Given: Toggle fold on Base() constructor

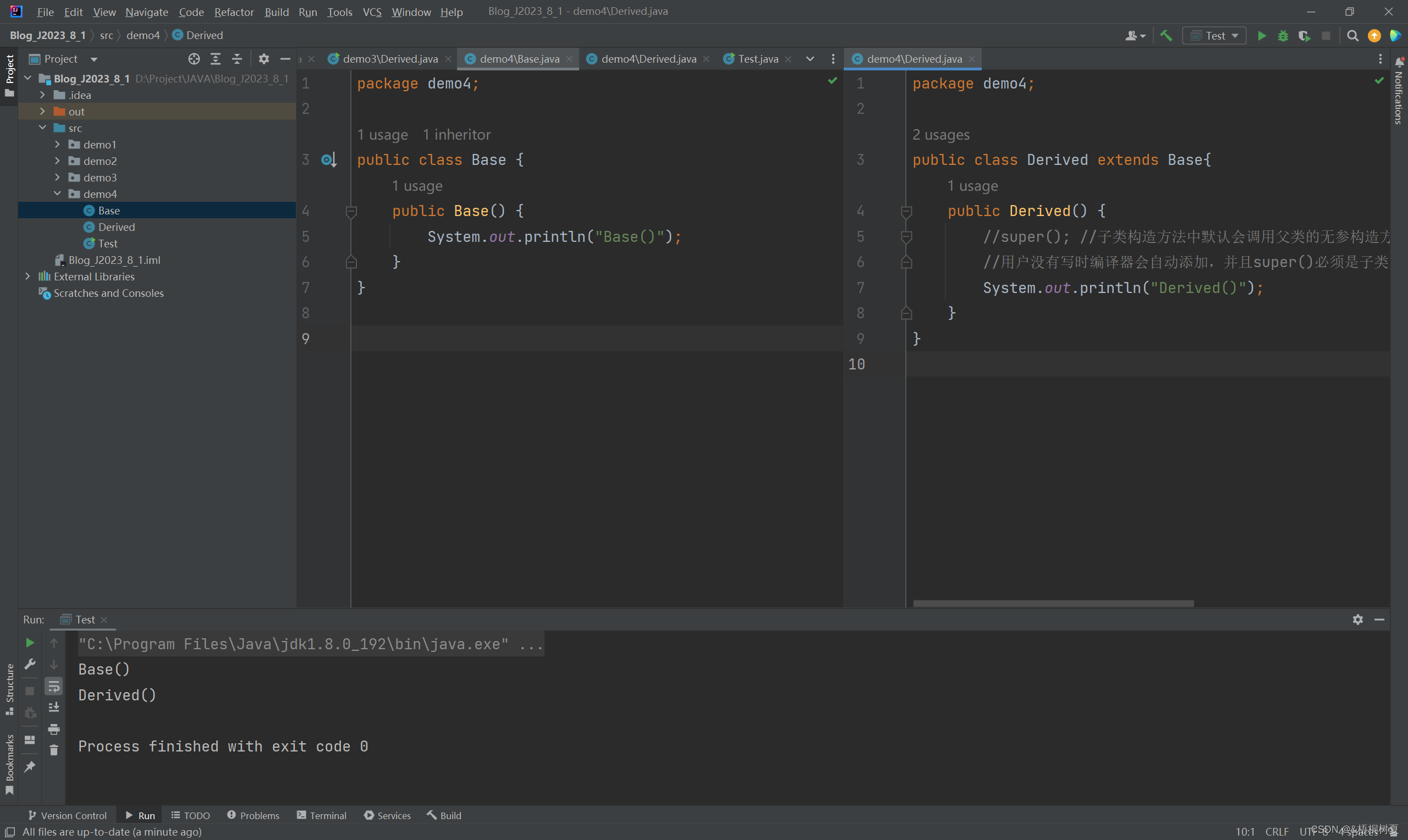Looking at the screenshot, I should [x=351, y=211].
